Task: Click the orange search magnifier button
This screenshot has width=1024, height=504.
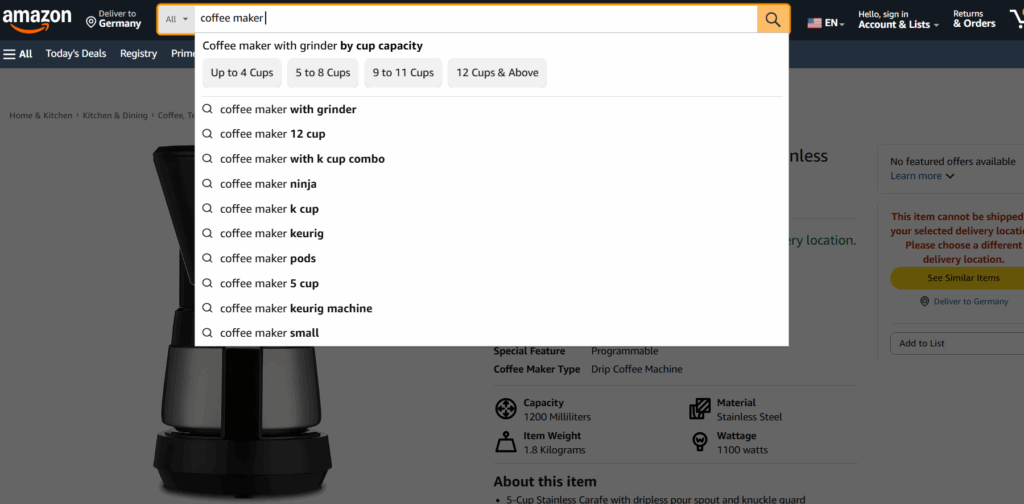Action: click(x=772, y=19)
